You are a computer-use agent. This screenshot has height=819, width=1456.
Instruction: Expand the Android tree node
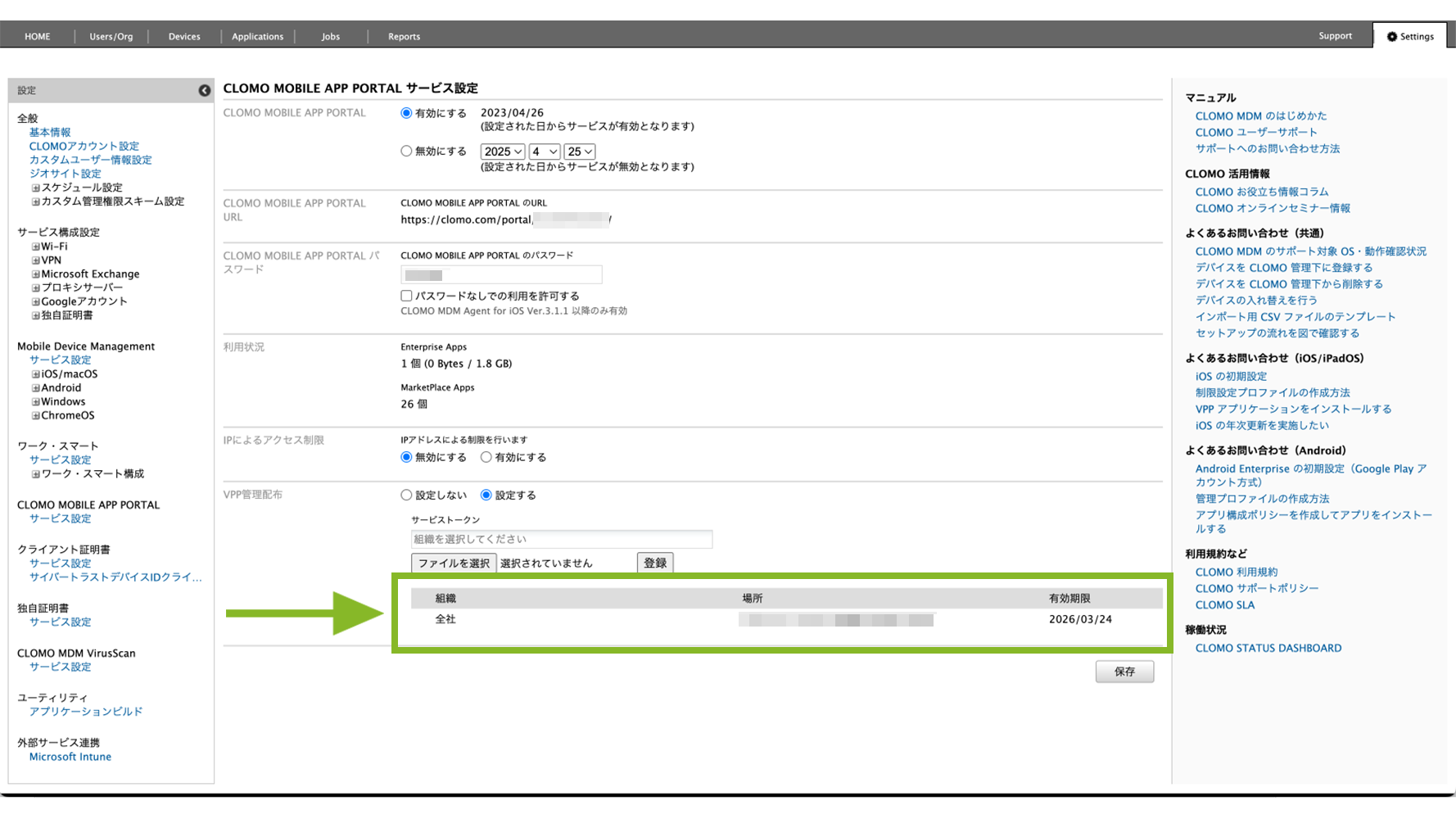[x=35, y=388]
